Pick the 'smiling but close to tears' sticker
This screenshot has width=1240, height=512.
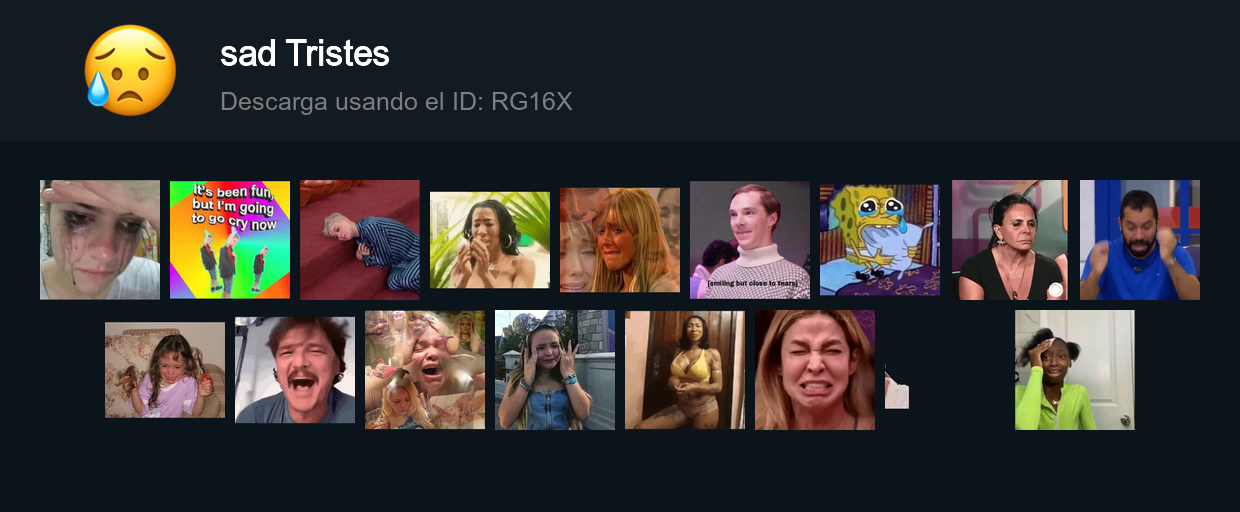click(x=750, y=240)
